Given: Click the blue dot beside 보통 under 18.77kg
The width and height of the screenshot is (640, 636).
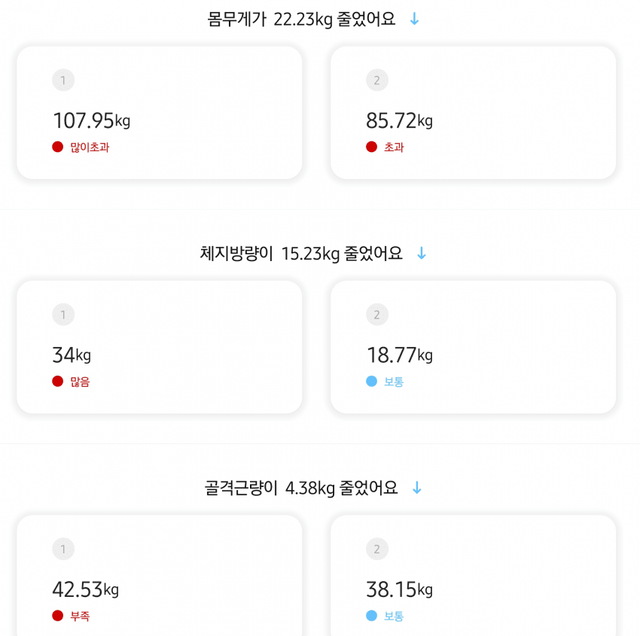Looking at the screenshot, I should coord(372,382).
